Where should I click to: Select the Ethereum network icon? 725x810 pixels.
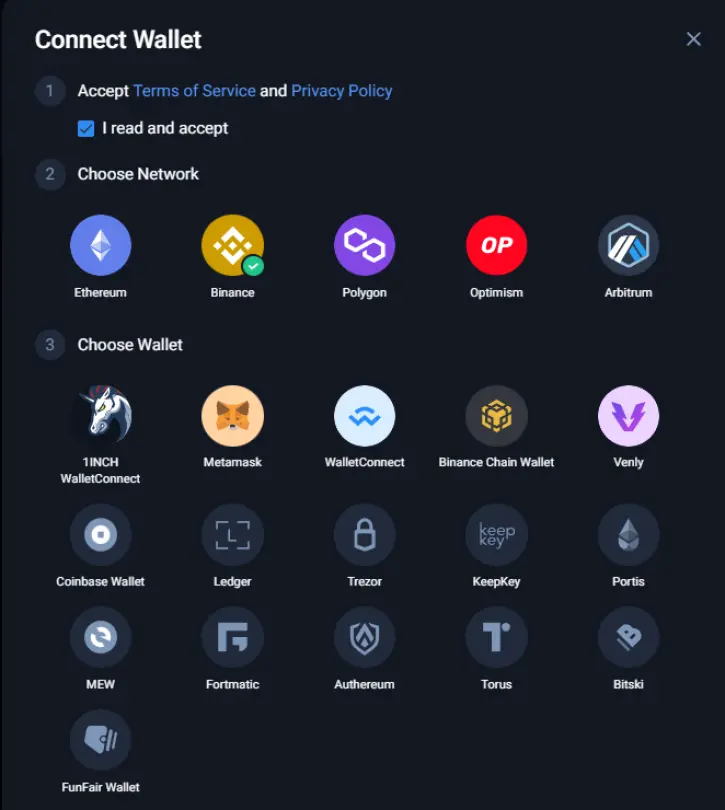click(x=100, y=245)
